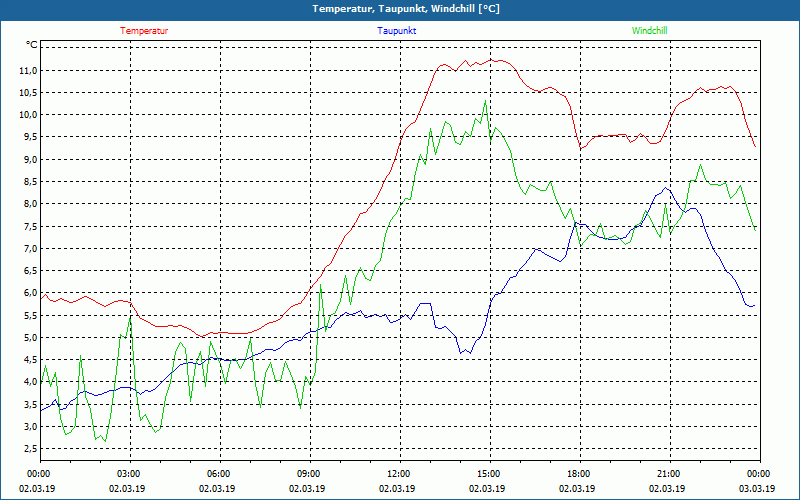Click the 6,0 y-axis value
This screenshot has width=800, height=500.
click(30, 293)
